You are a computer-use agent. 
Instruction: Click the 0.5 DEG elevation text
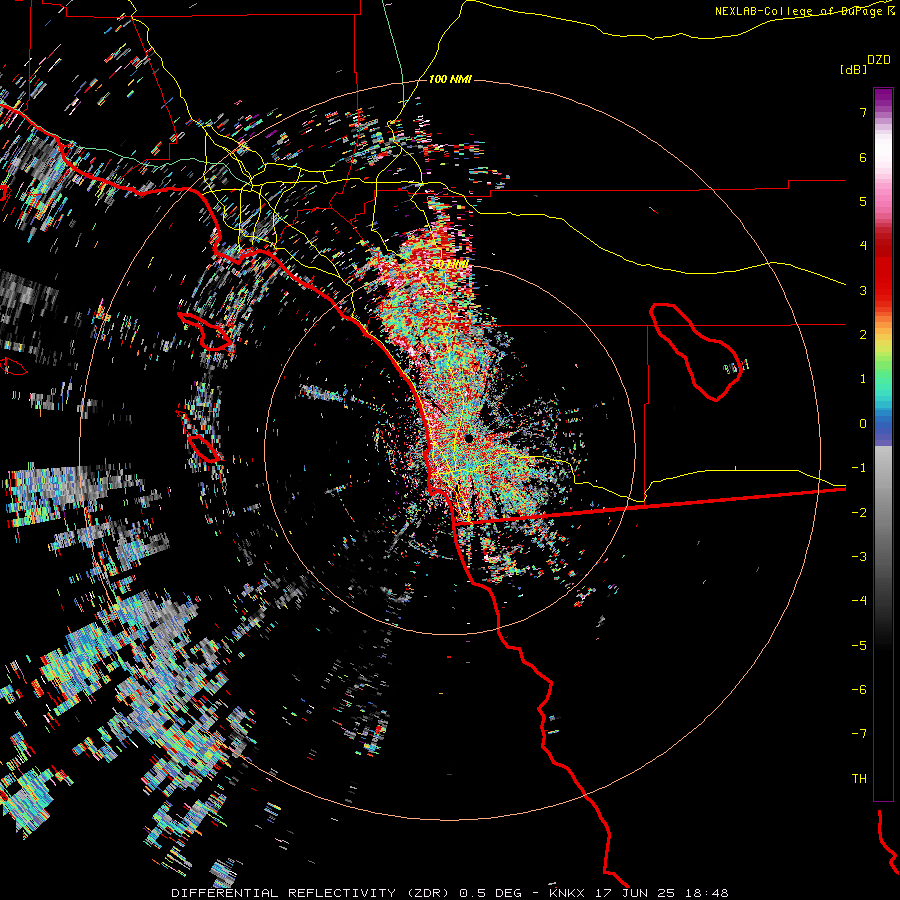[x=490, y=893]
